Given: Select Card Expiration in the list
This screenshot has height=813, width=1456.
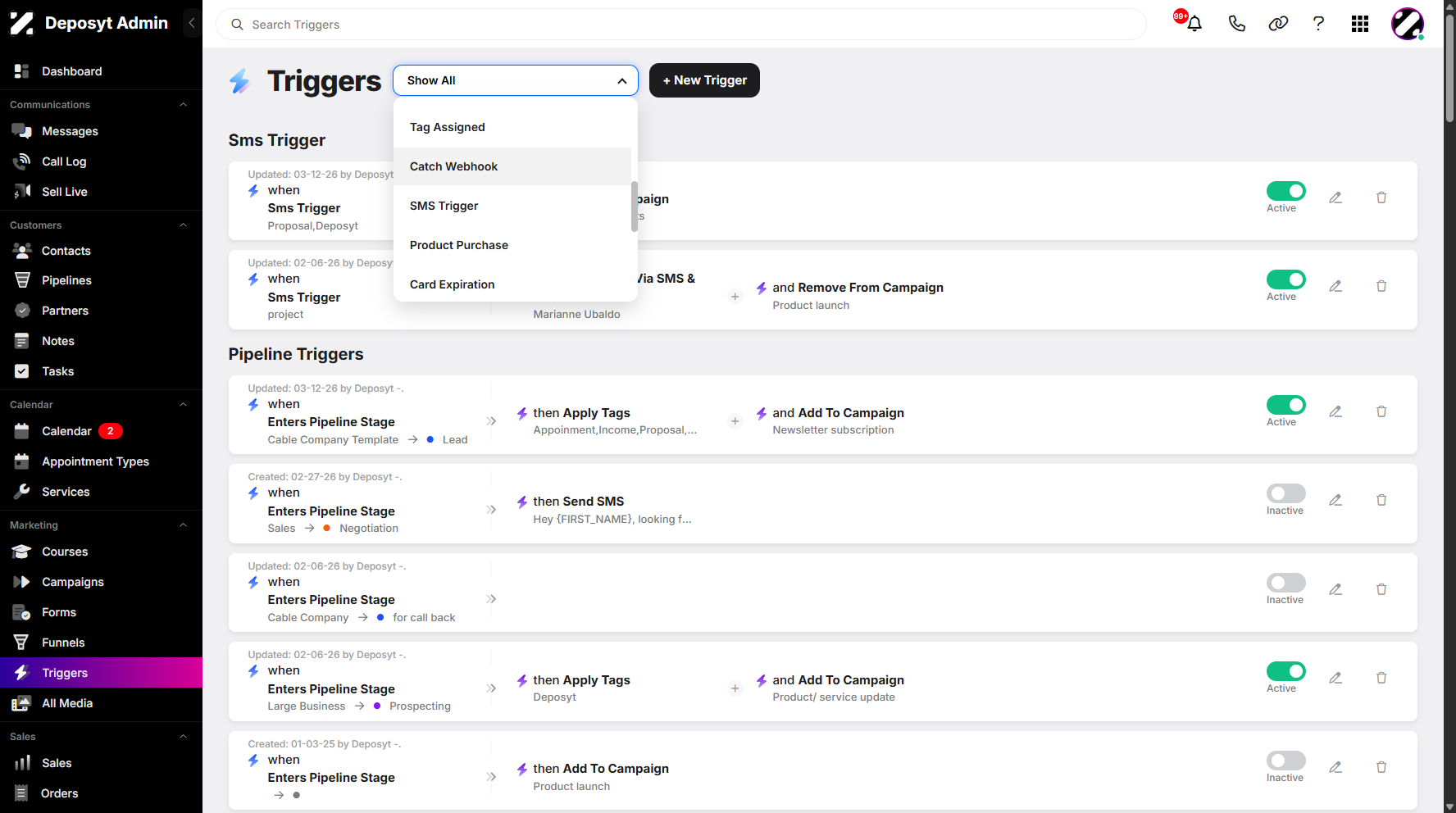Looking at the screenshot, I should click(x=512, y=284).
